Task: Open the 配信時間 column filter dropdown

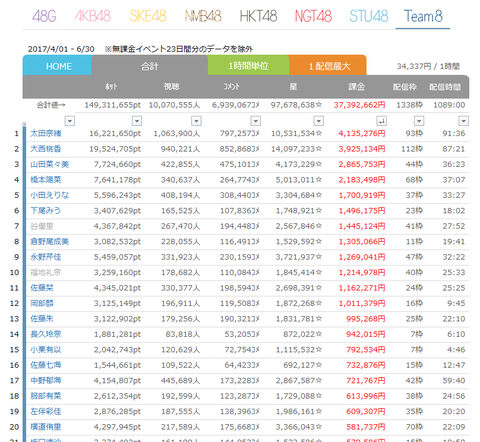Action: click(464, 121)
